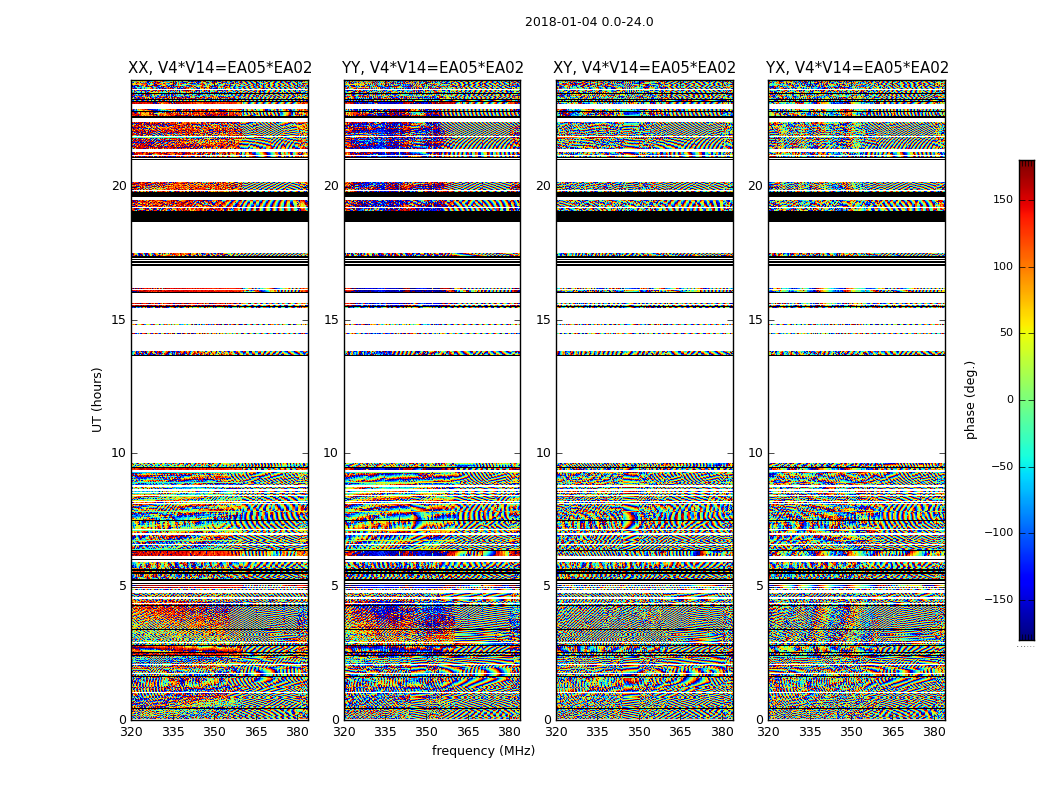Click the YX, V4*V14=EA05*EA02 subplot title
This screenshot has width=1050, height=800.
point(857,68)
